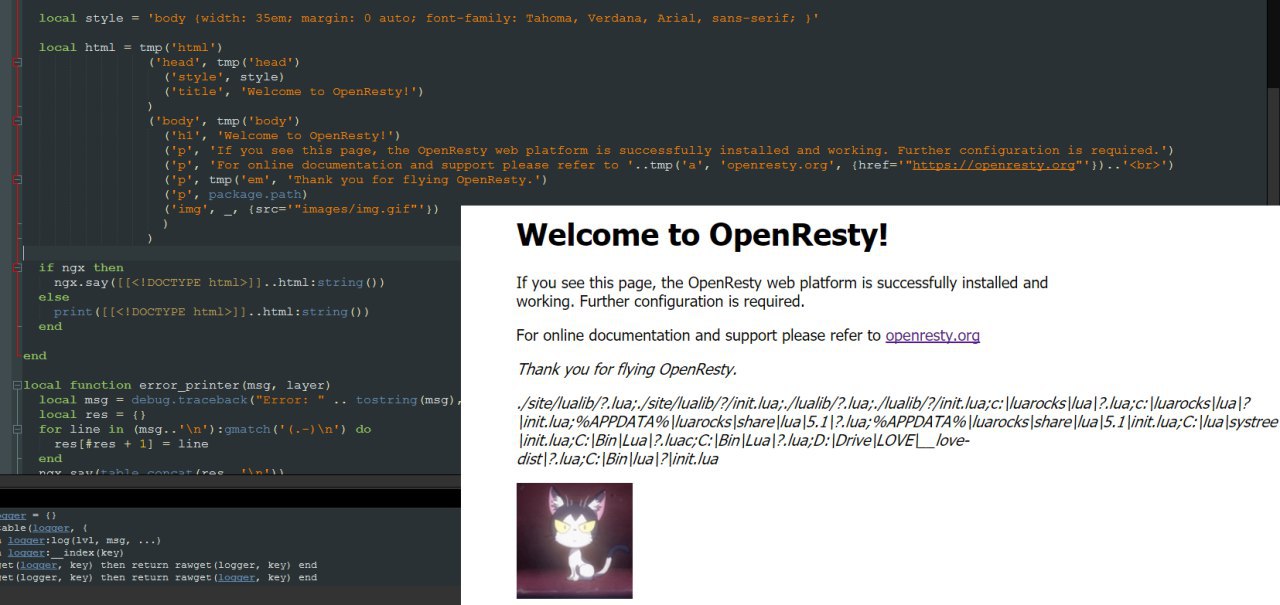Click the 'Welcome to OpenResty!' page heading
Screen dimensions: 1280x605
click(702, 236)
